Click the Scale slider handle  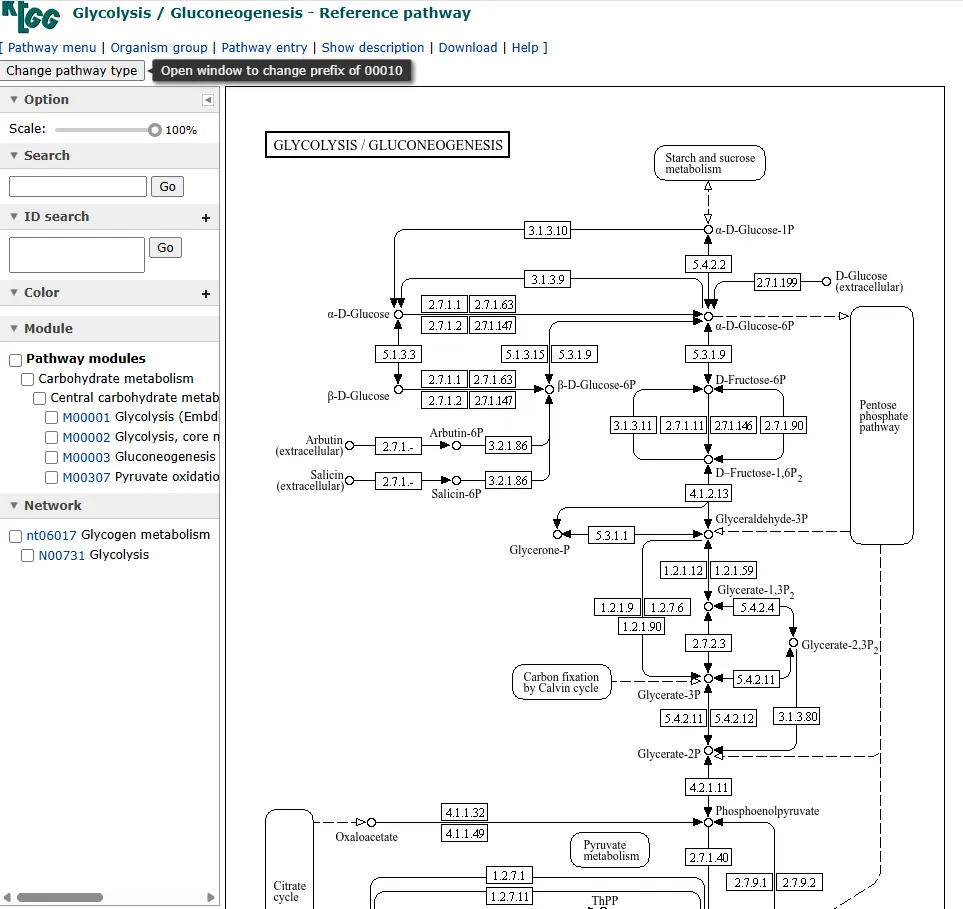coord(155,130)
